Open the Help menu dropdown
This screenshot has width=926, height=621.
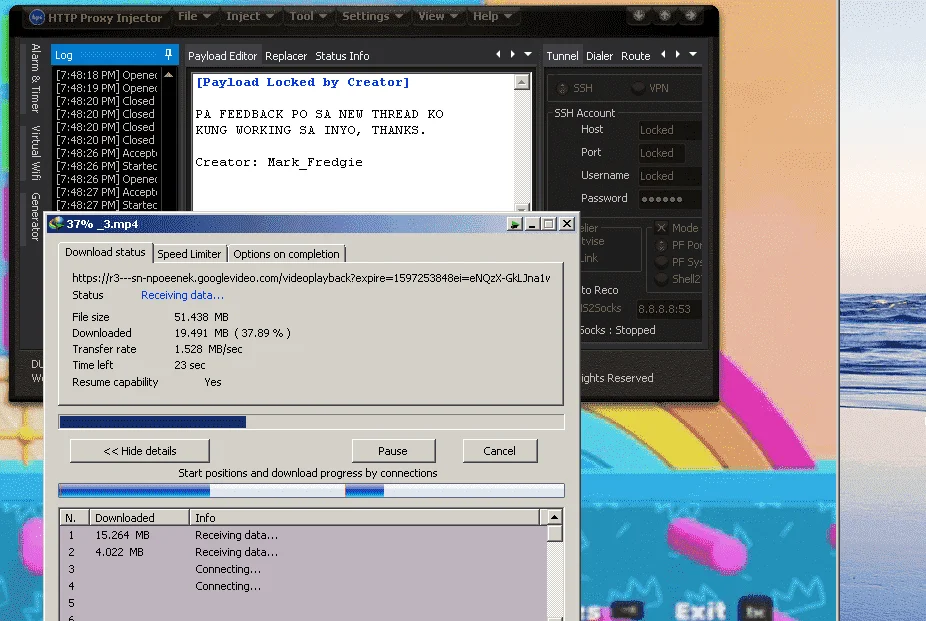click(x=491, y=17)
